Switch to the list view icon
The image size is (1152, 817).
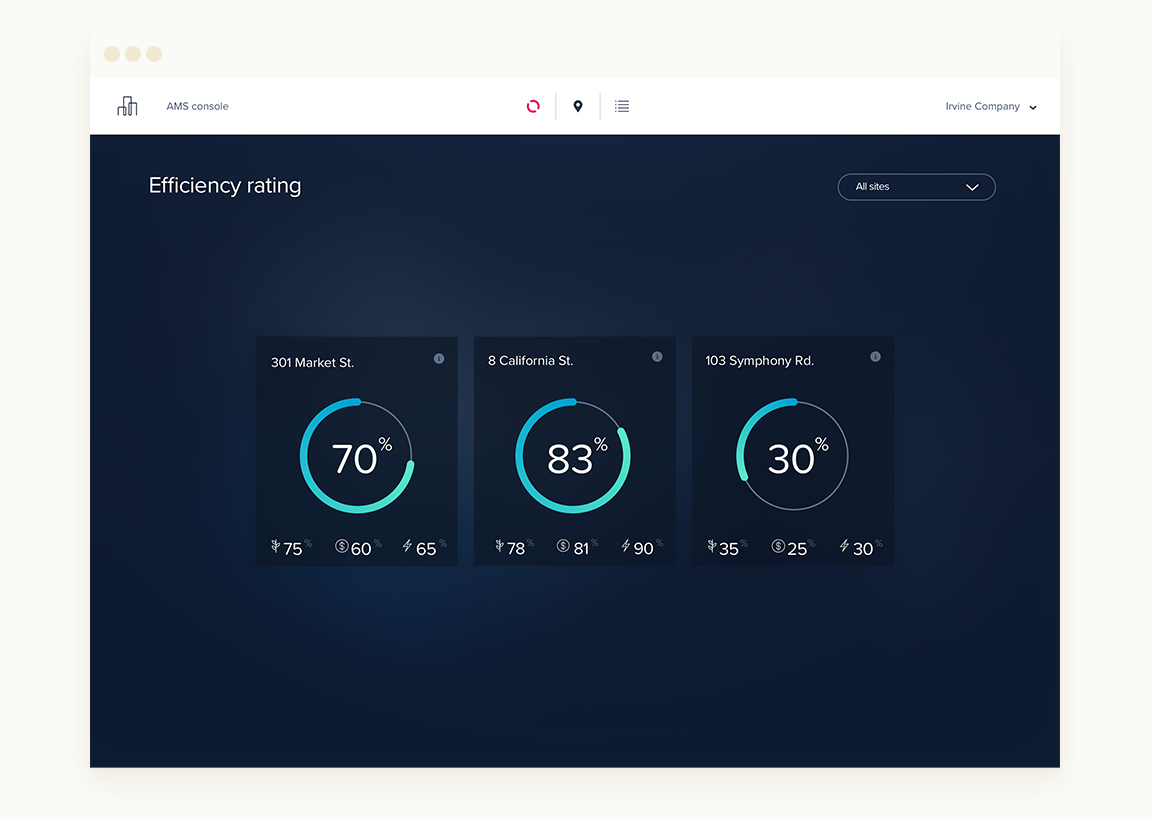click(622, 106)
